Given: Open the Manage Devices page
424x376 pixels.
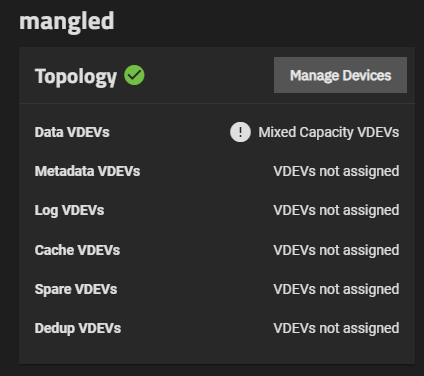Looking at the screenshot, I should (340, 75).
